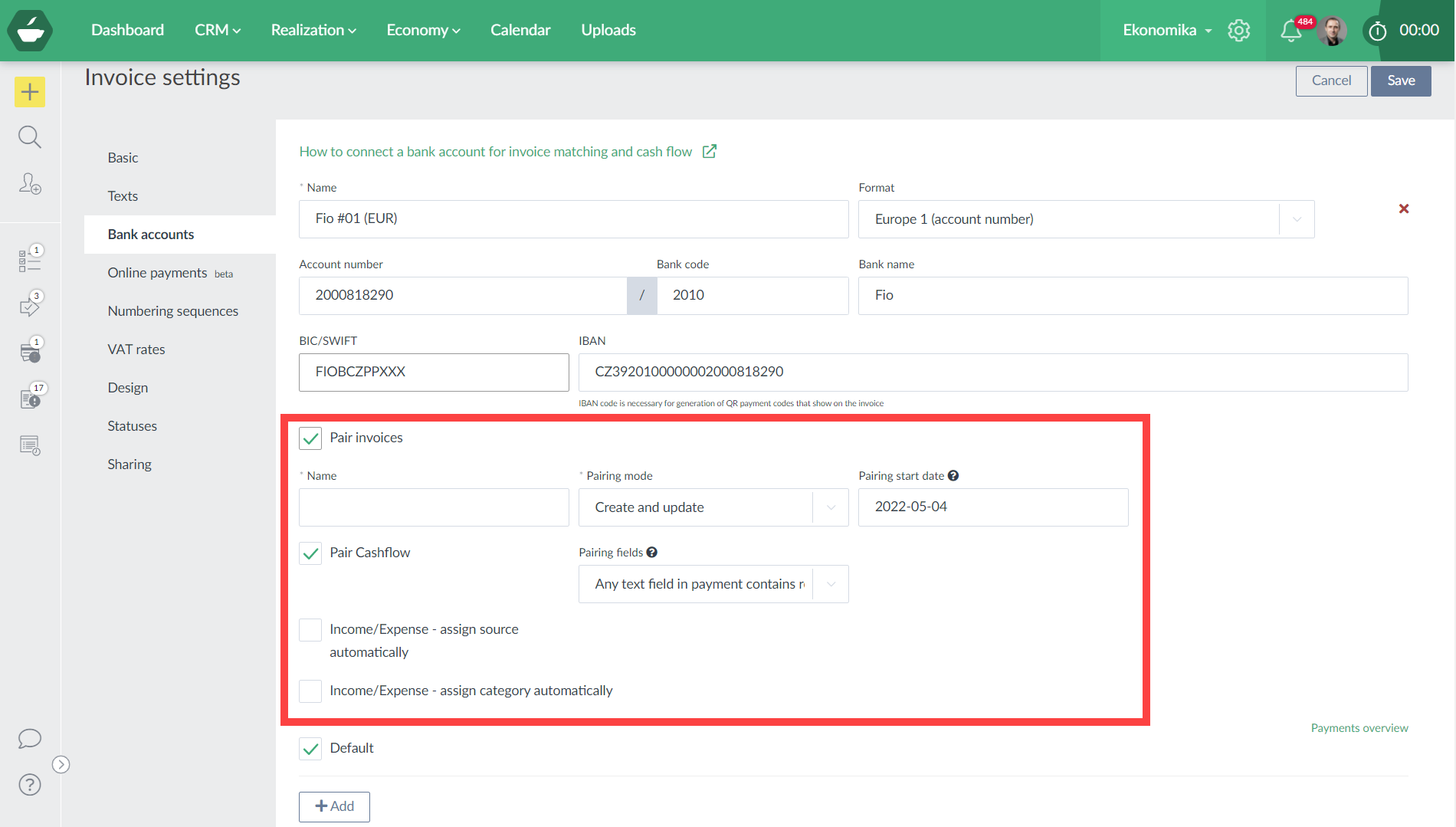Click the help question mark icon
1456x827 pixels.
tap(30, 785)
